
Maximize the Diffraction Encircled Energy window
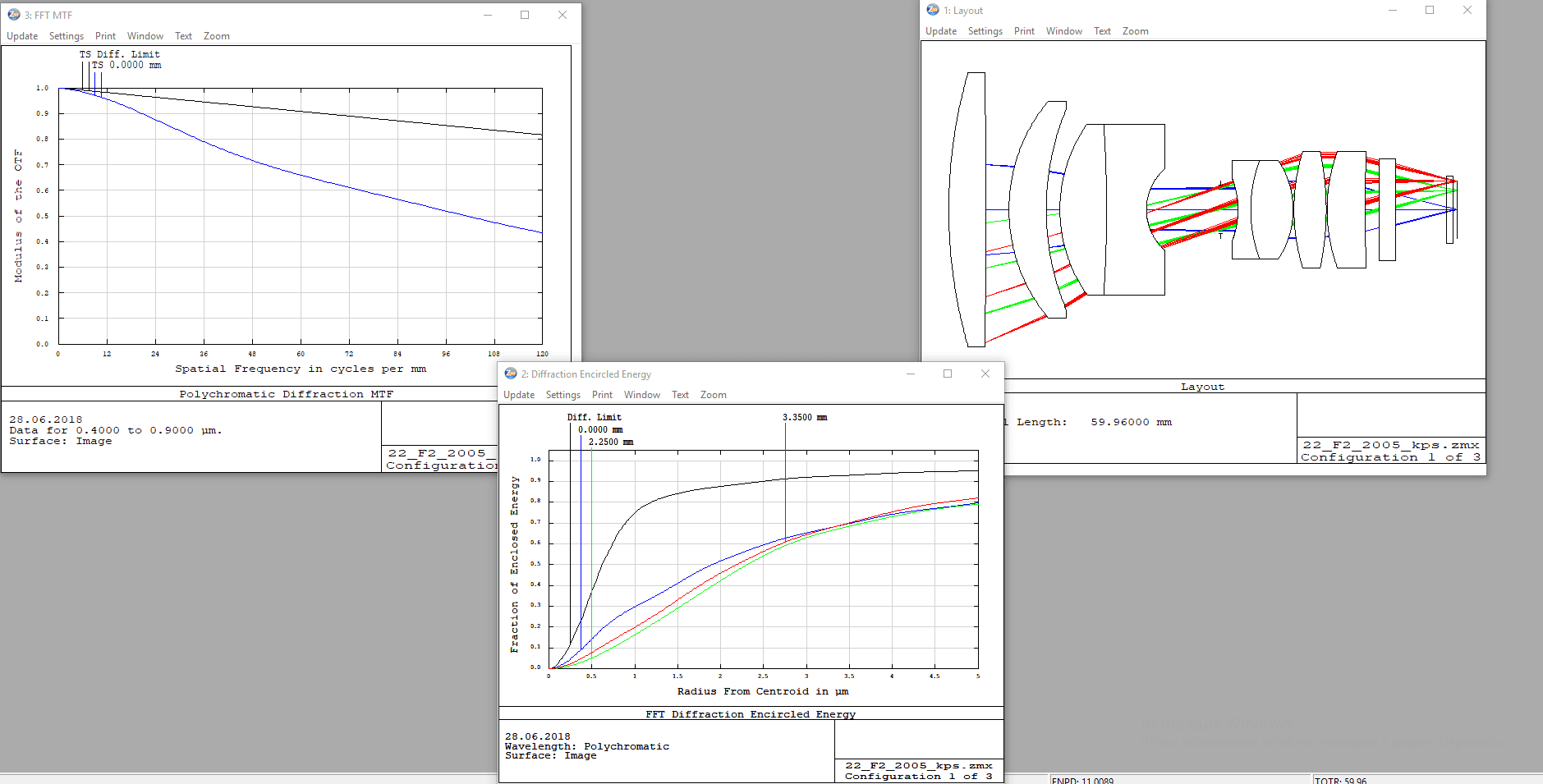click(948, 374)
